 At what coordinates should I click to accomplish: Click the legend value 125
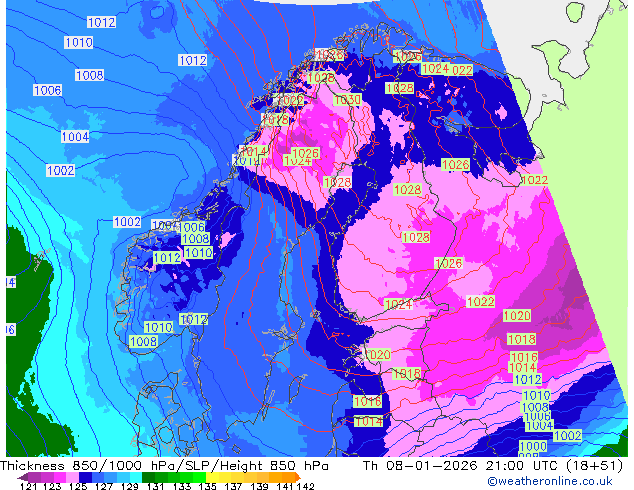click(x=78, y=486)
